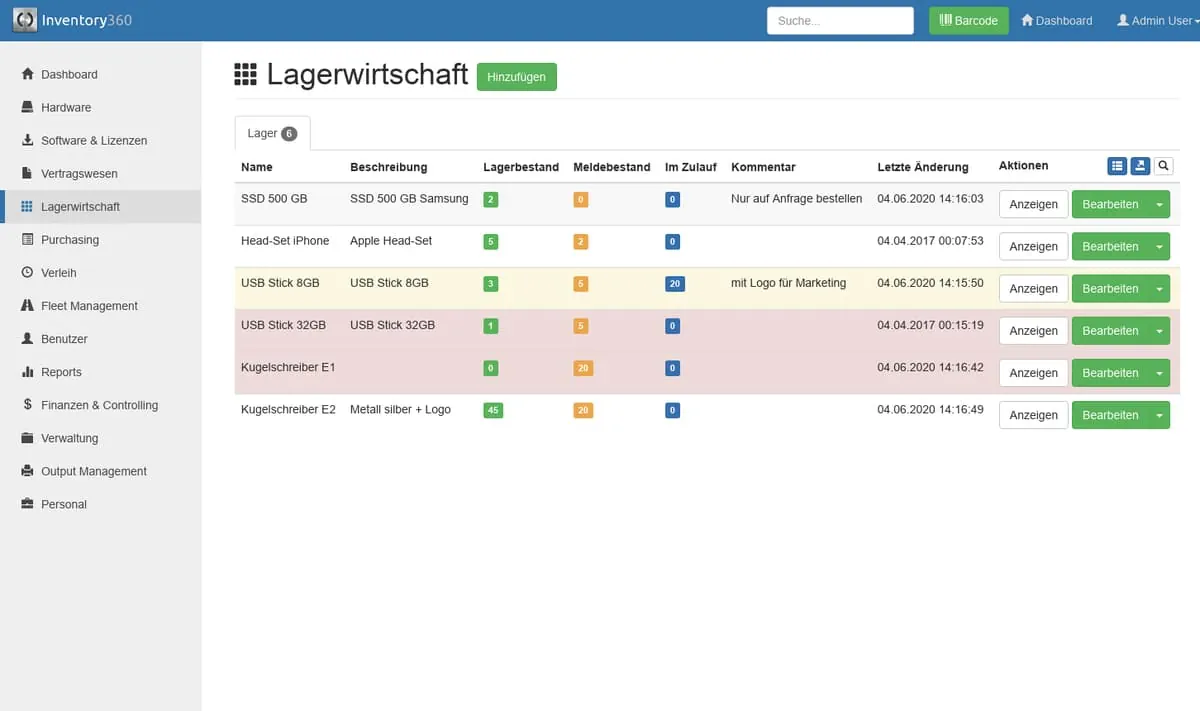
Task: Click the Verleih clock icon in sidebar
Action: (x=28, y=273)
